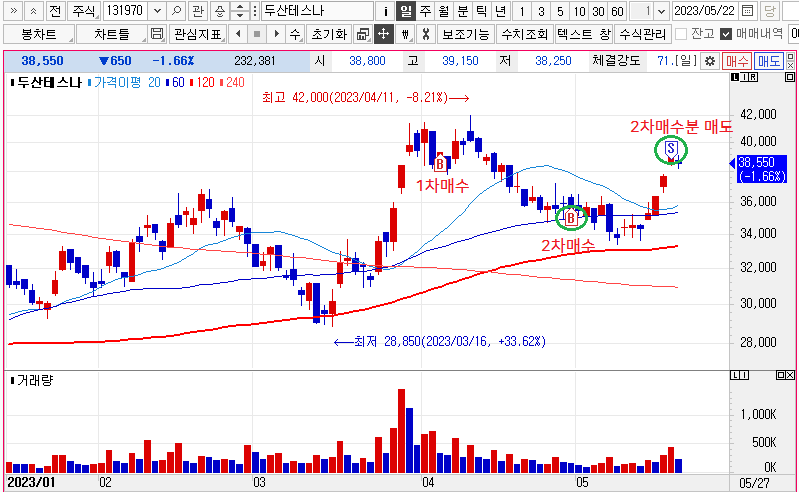This screenshot has height=492, width=799.
Task: Click the double up-arrow collapse icon
Action: coord(34,11)
